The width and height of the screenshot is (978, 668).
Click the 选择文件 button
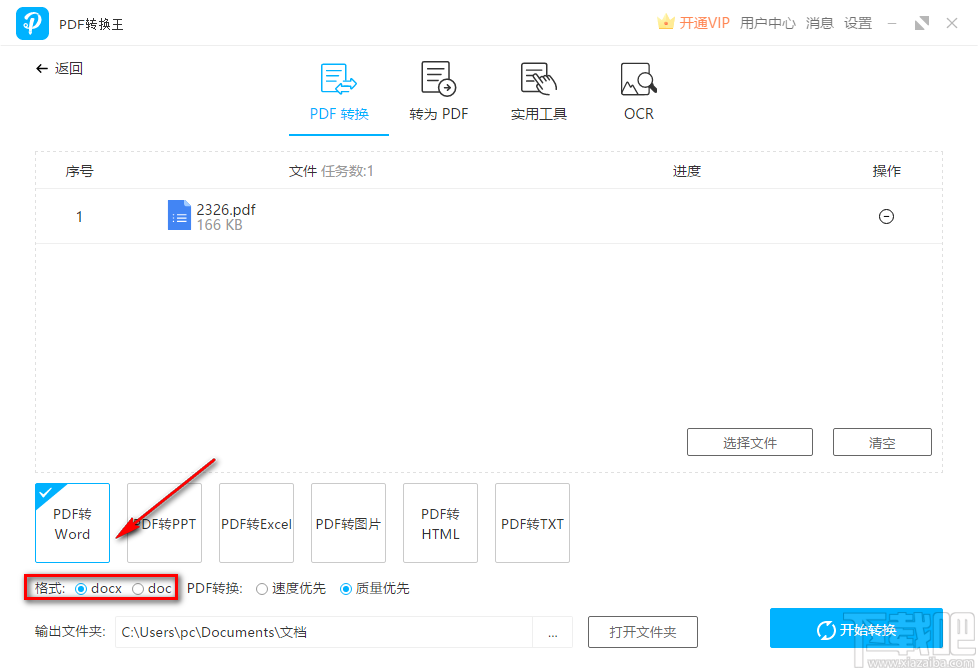click(x=749, y=442)
